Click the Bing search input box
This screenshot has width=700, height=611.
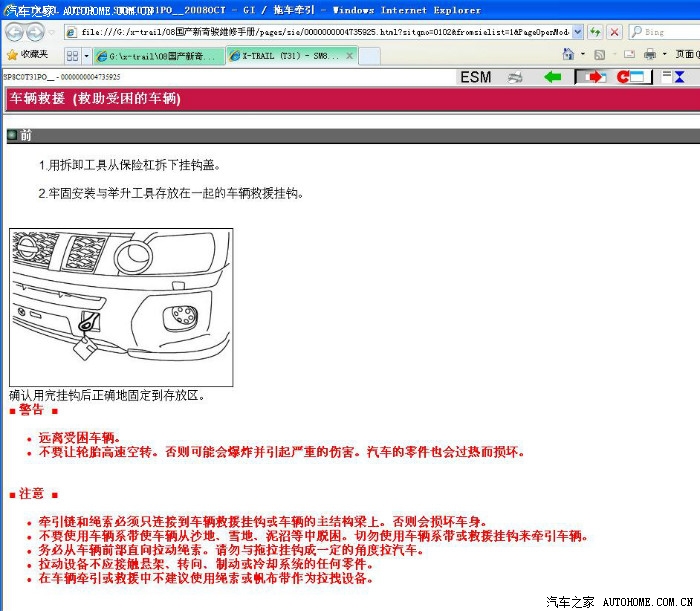coord(665,32)
